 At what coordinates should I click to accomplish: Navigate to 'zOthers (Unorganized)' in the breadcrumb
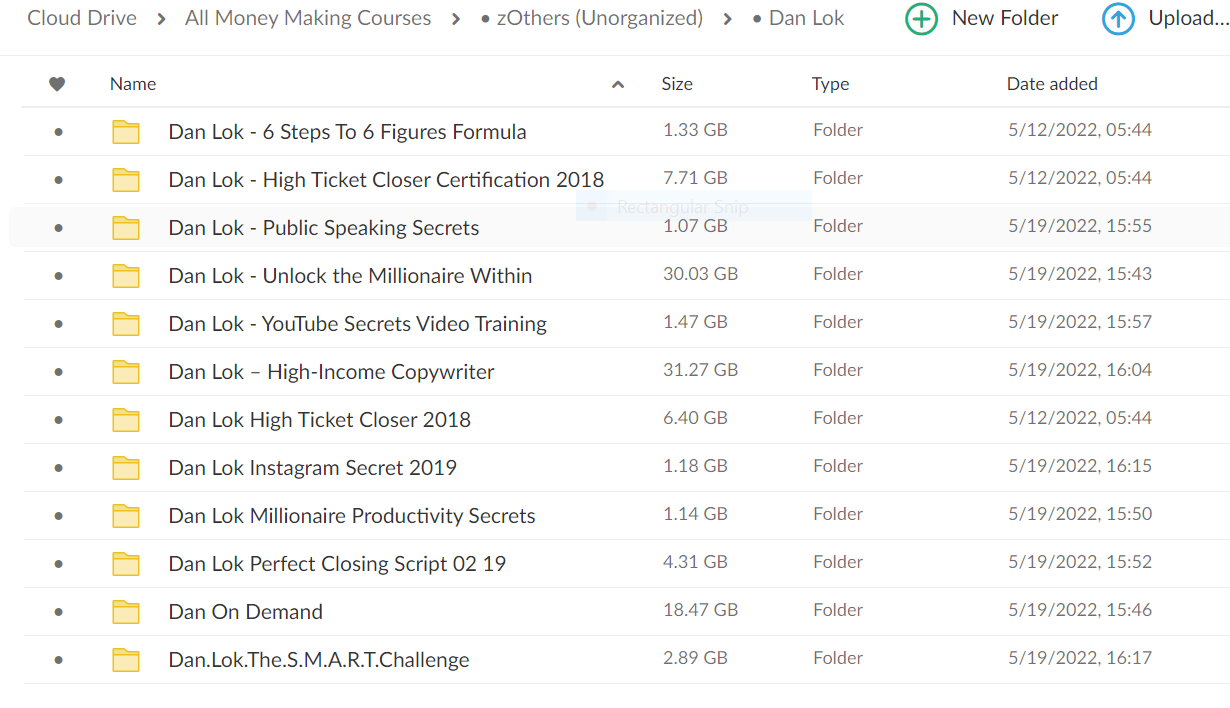coord(598,18)
